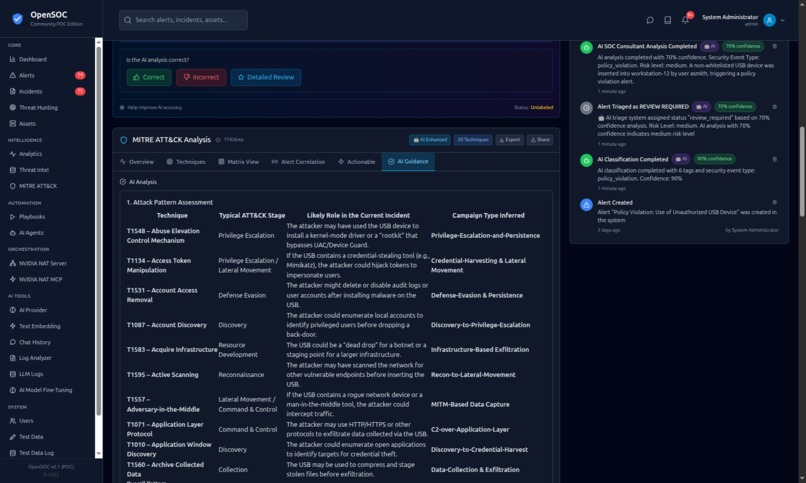Viewport: 806px width, 483px height.
Task: Click the AI Enhanced badge
Action: [x=430, y=140]
